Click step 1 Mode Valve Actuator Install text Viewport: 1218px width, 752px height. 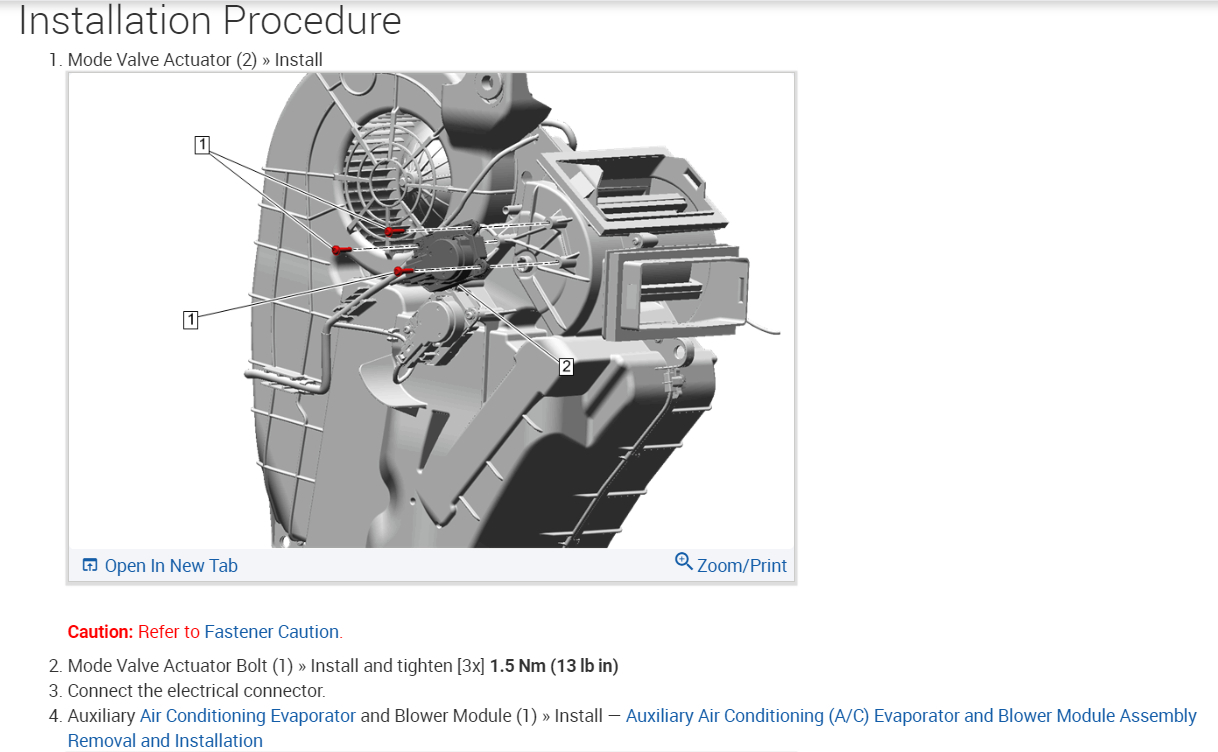(x=195, y=60)
